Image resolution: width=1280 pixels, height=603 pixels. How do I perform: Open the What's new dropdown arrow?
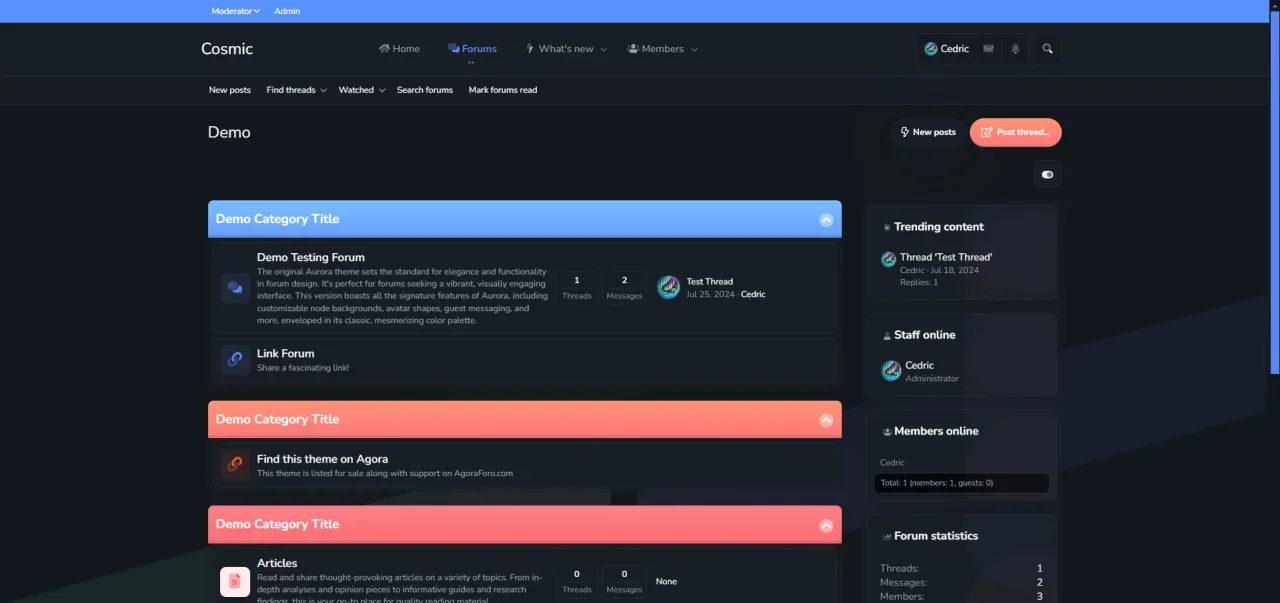603,49
